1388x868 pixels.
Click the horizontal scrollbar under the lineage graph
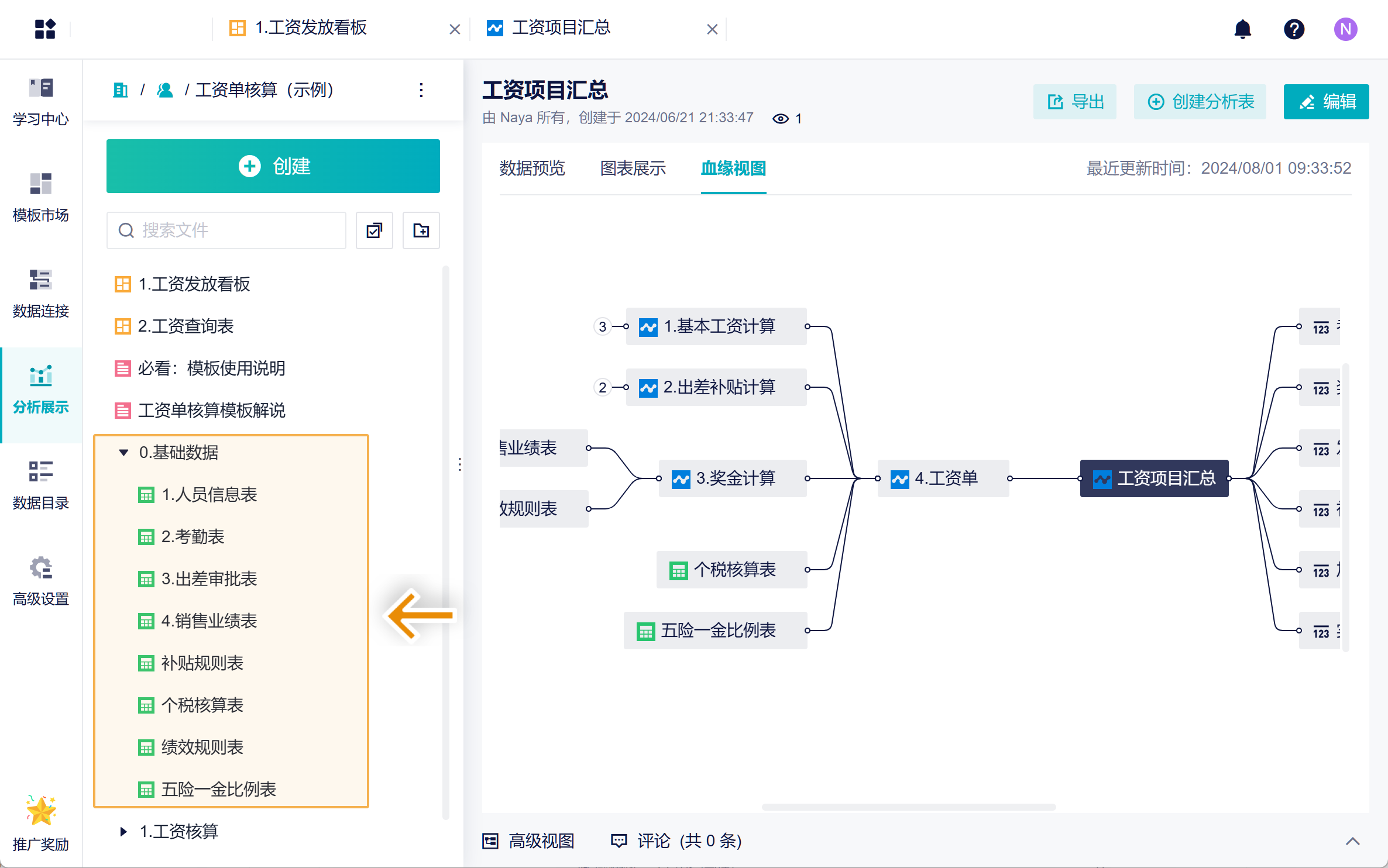(x=908, y=807)
